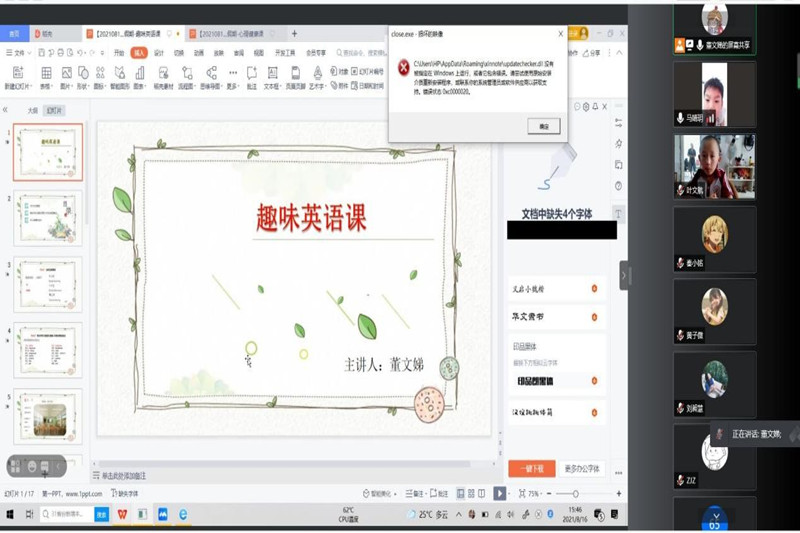
Task: Insert a 文本框 (Text Box)
Action: pyautogui.click(x=273, y=73)
